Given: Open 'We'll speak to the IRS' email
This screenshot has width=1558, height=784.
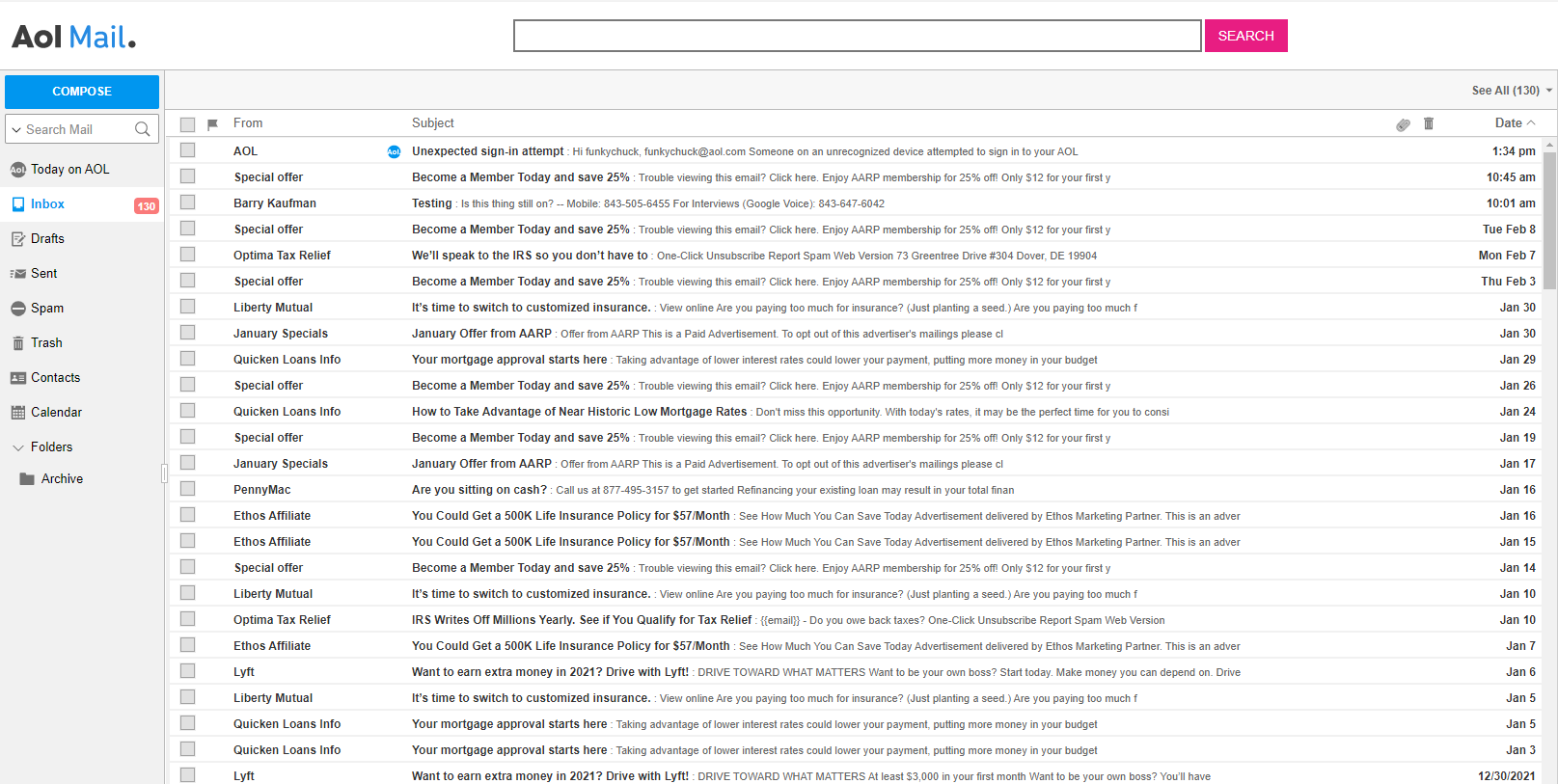Looking at the screenshot, I should pos(857,256).
